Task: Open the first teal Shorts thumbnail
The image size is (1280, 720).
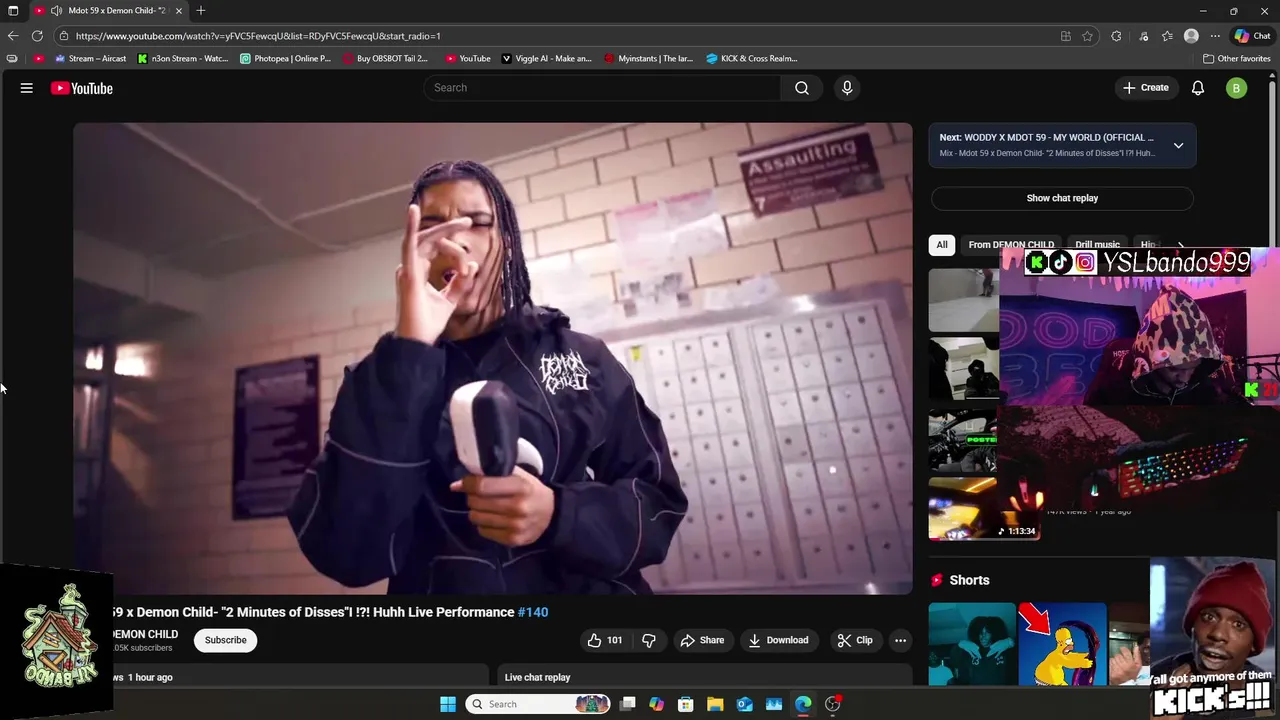Action: (972, 644)
